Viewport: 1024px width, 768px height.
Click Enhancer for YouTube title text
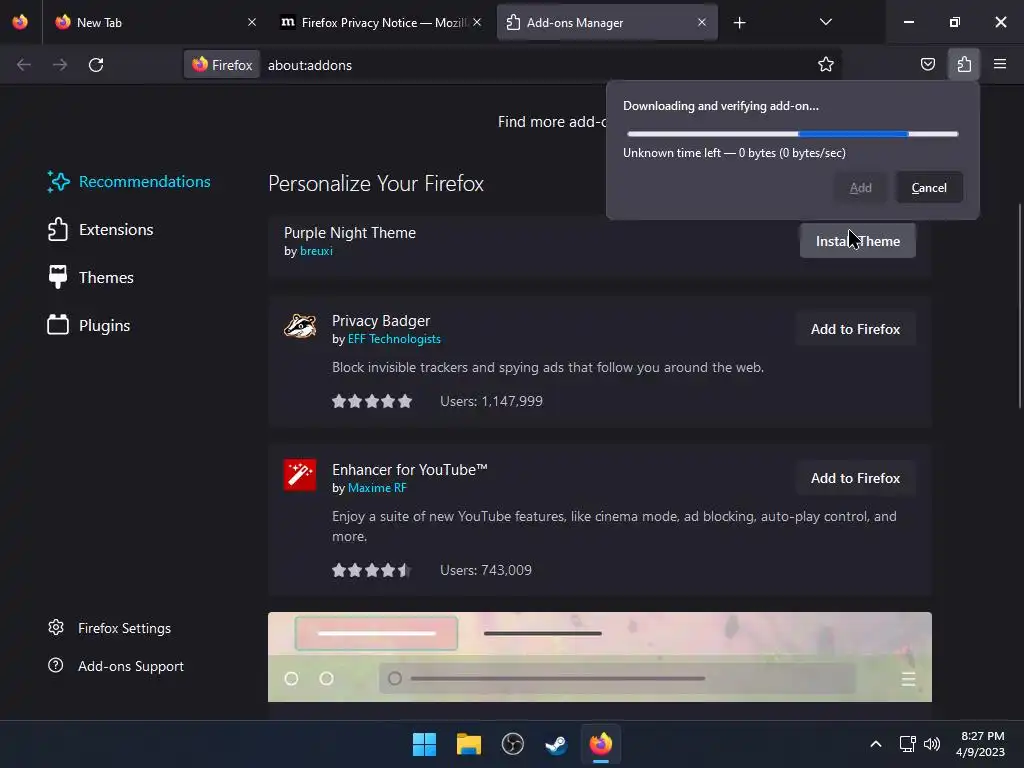(409, 470)
